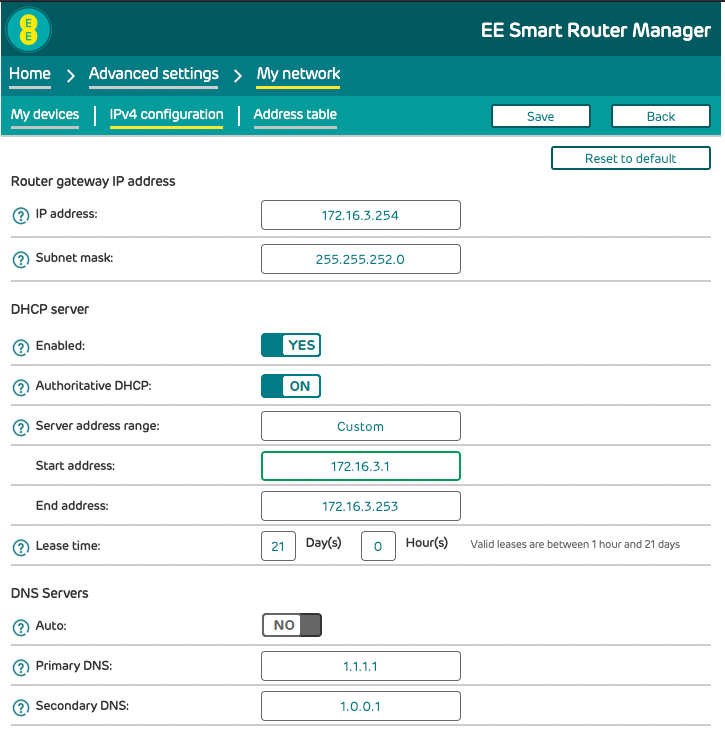Switch to the My devices tab
Screen dimensions: 725x734
(45, 115)
